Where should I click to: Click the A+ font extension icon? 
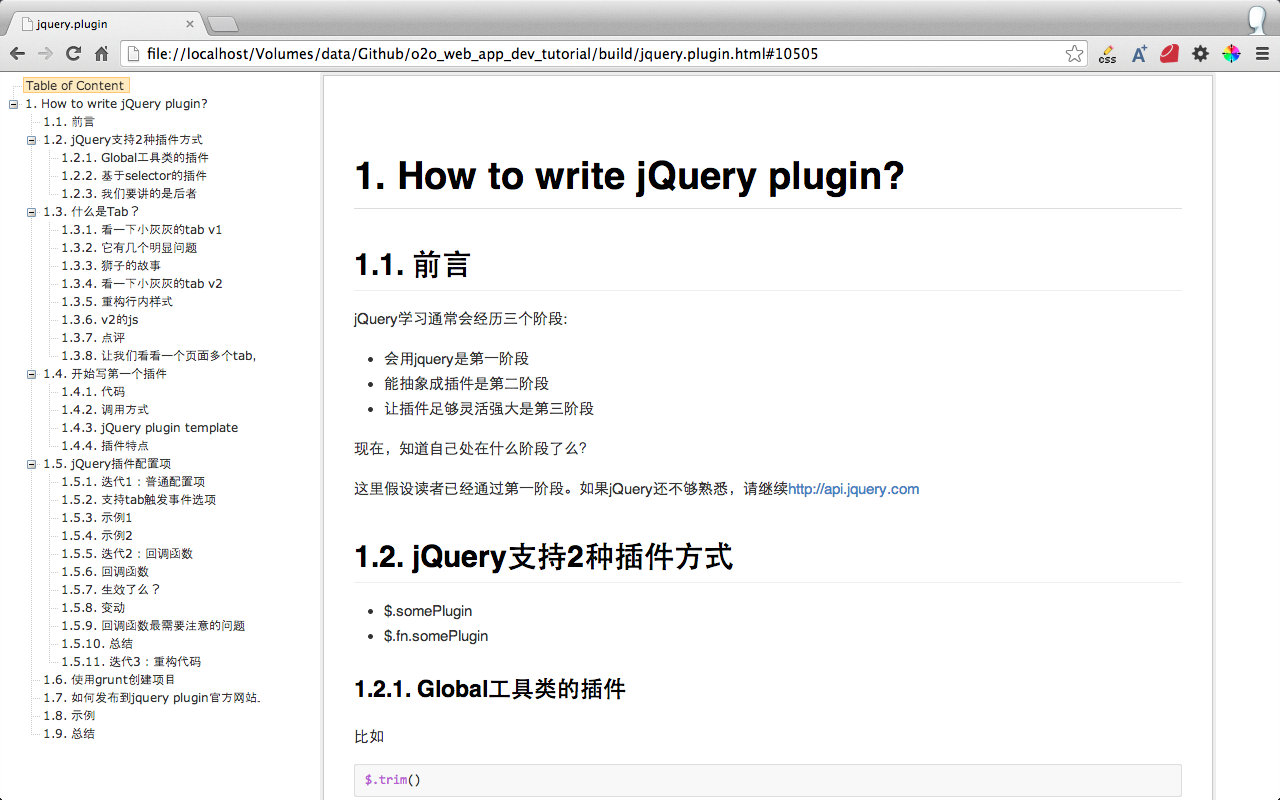pyautogui.click(x=1139, y=54)
